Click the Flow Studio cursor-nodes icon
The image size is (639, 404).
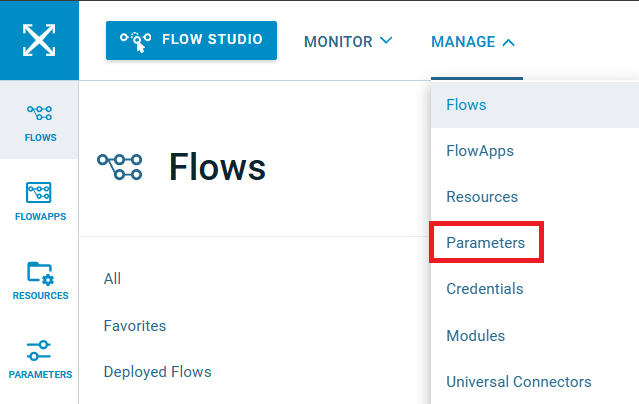click(136, 41)
